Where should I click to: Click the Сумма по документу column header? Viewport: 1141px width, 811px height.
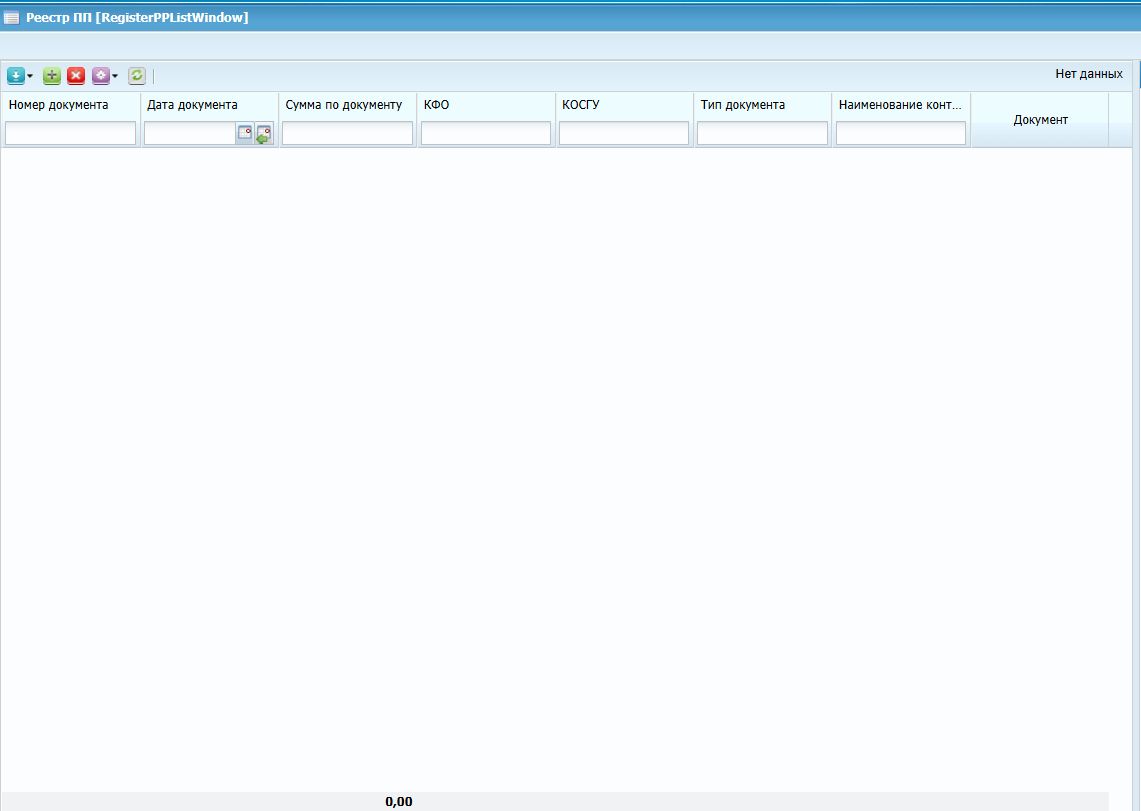(x=343, y=105)
